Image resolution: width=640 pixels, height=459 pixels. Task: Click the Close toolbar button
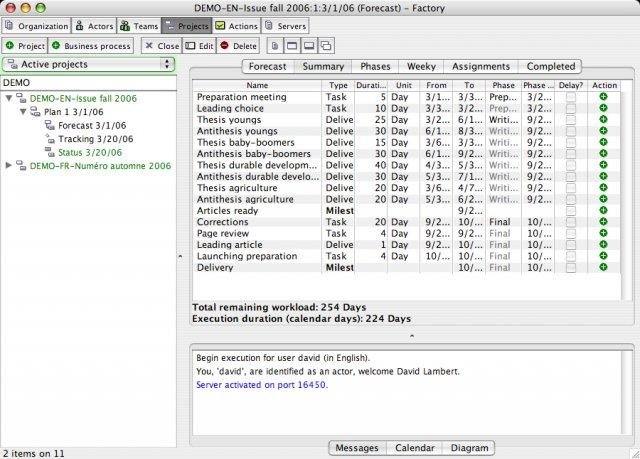point(161,46)
